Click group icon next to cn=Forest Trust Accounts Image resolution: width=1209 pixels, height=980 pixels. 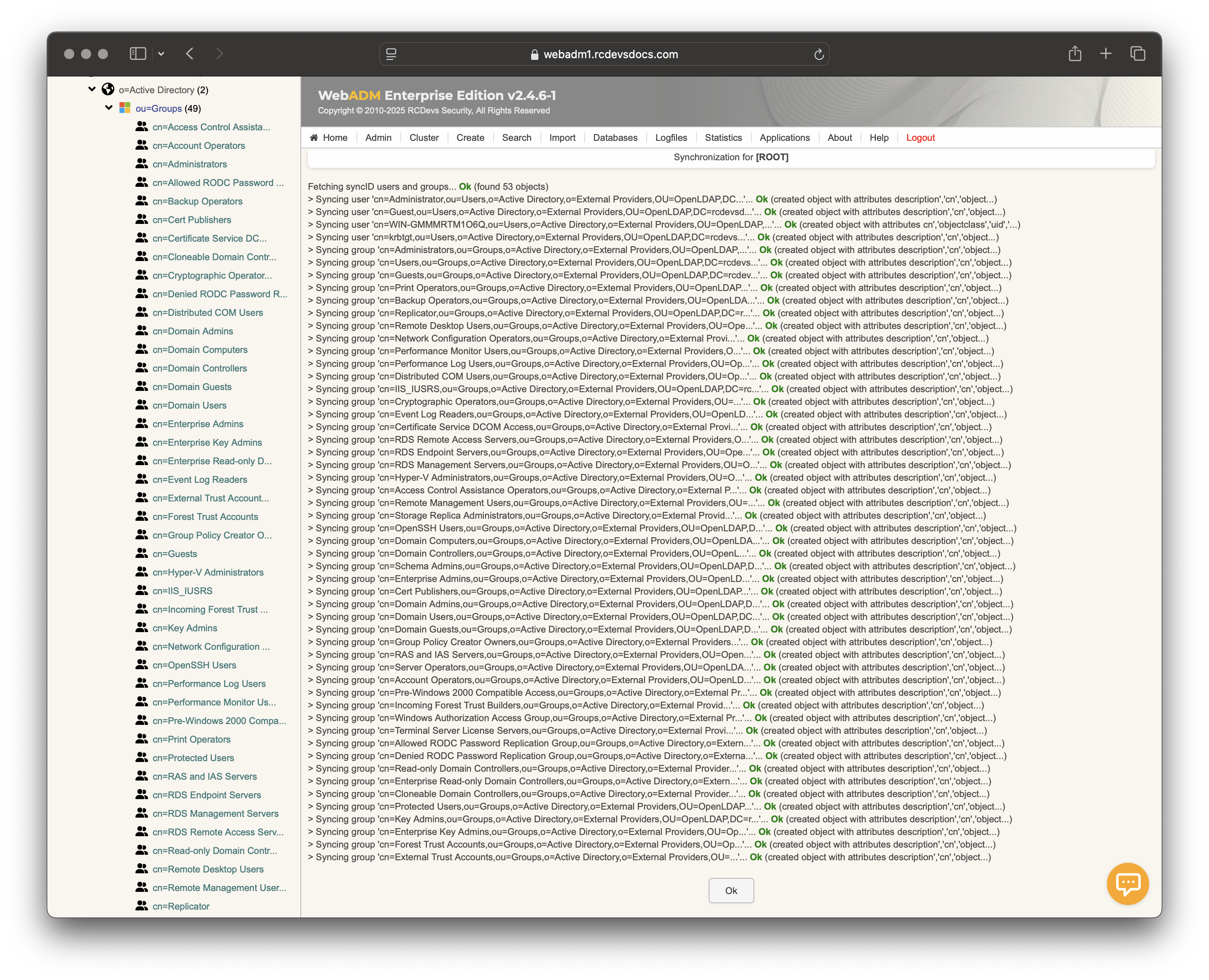tap(142, 516)
